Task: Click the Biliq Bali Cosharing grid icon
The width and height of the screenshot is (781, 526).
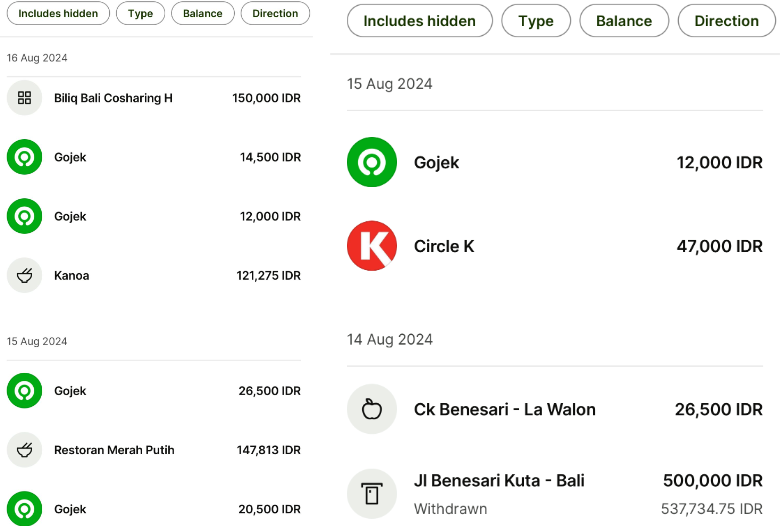Action: 24,98
